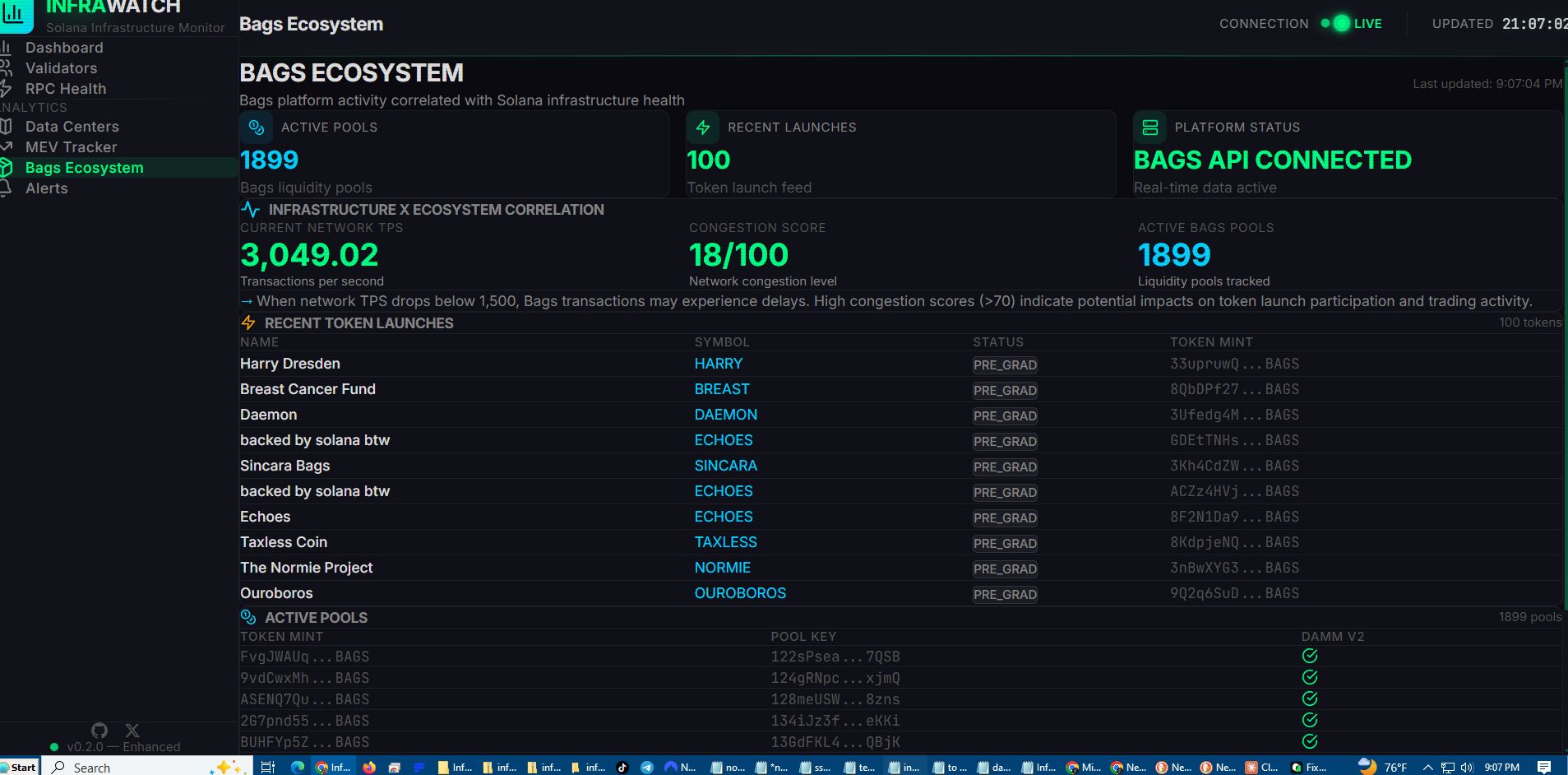
Task: Click the Echoes token name
Action: pyautogui.click(x=265, y=517)
